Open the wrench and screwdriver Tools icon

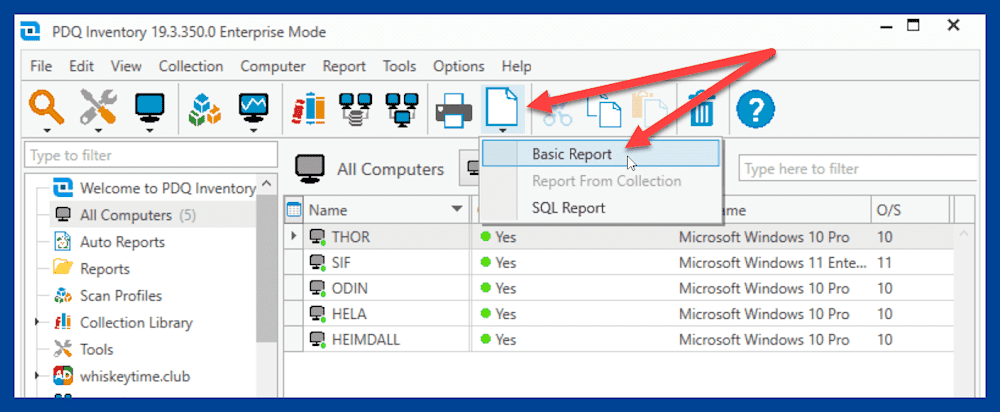click(98, 107)
